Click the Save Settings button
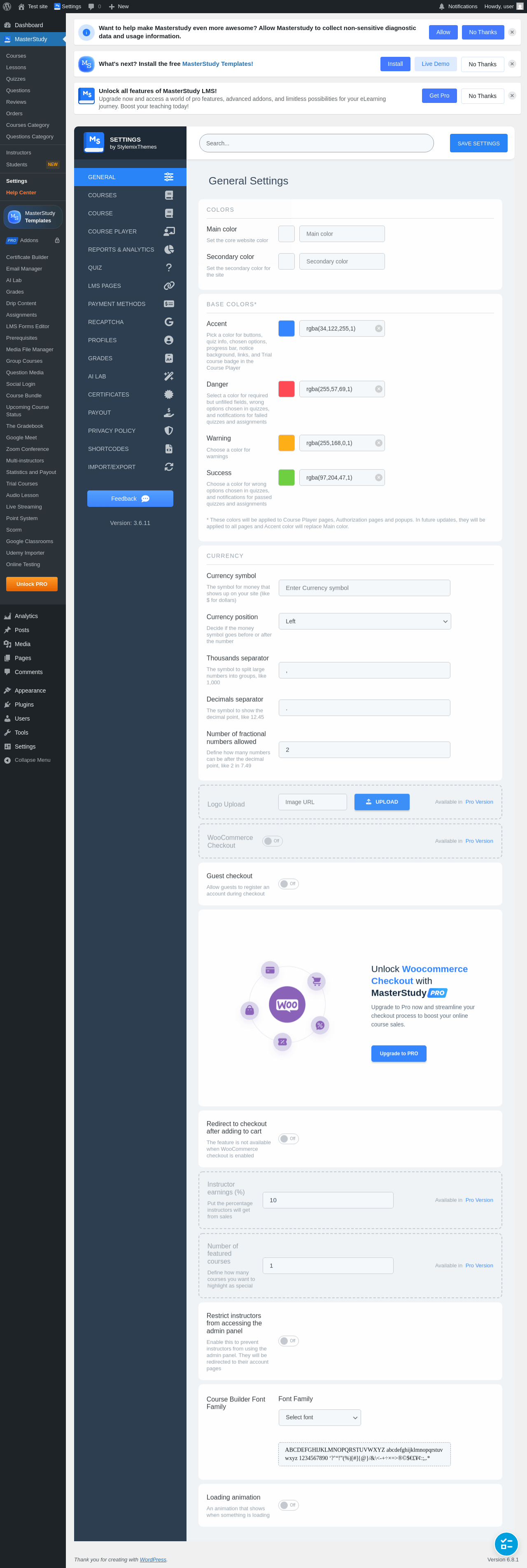The height and width of the screenshot is (1568, 527). click(x=478, y=143)
